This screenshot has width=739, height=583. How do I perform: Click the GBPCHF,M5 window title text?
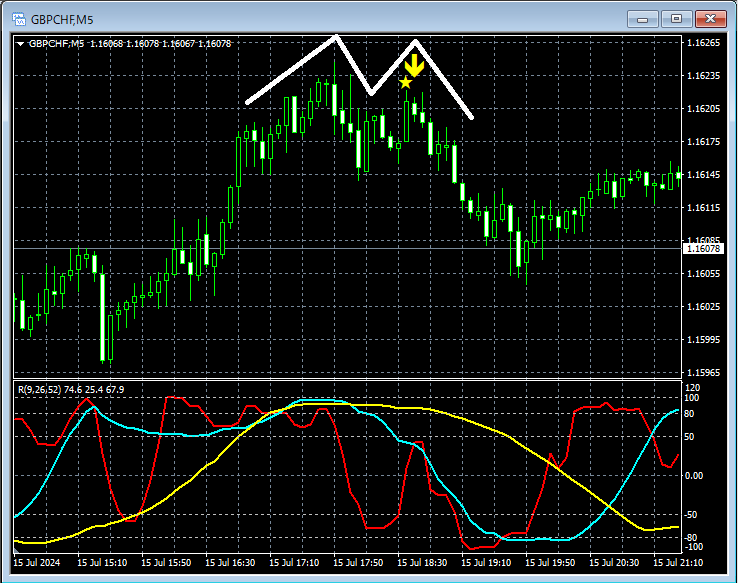pos(62,20)
